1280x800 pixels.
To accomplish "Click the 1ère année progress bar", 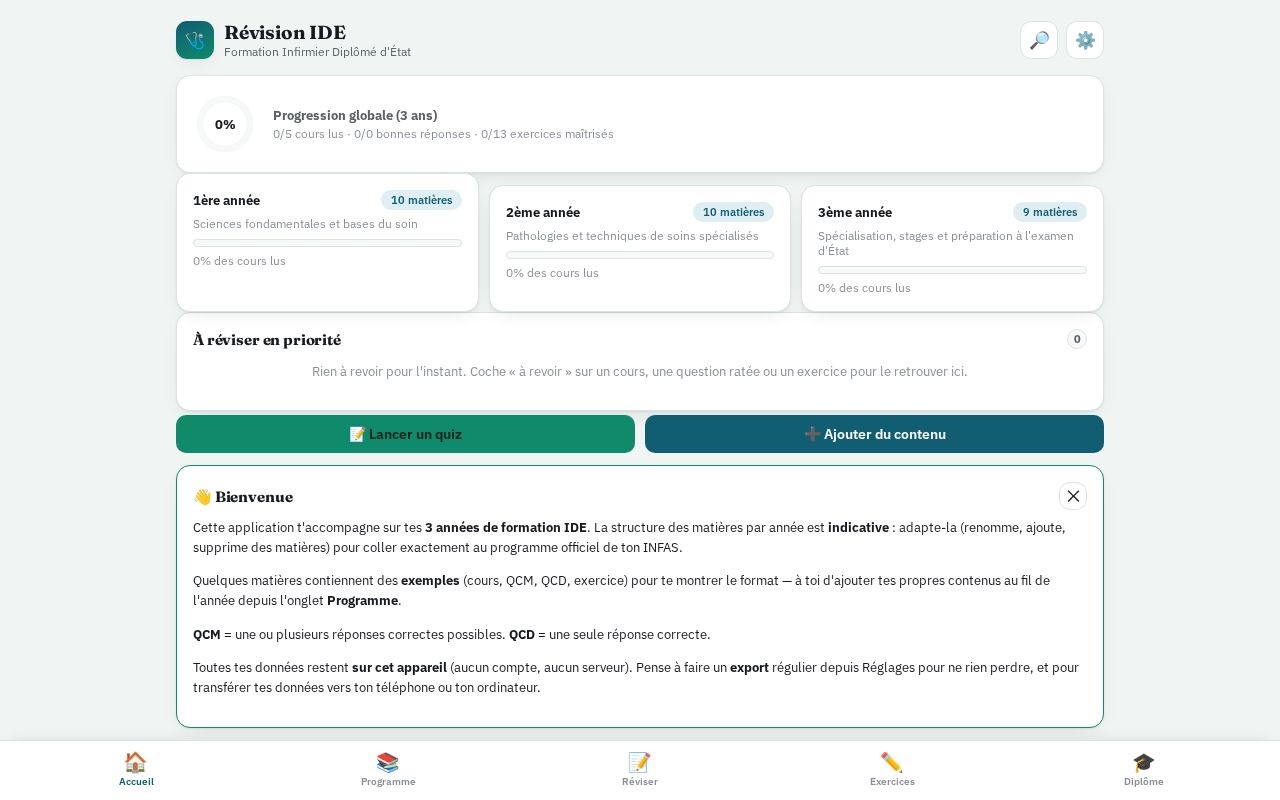I will (327, 243).
